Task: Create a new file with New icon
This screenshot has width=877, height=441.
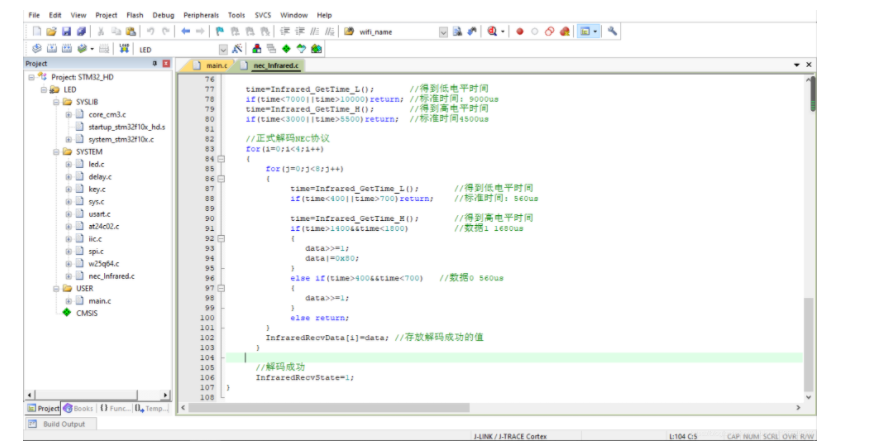Action: (37, 32)
